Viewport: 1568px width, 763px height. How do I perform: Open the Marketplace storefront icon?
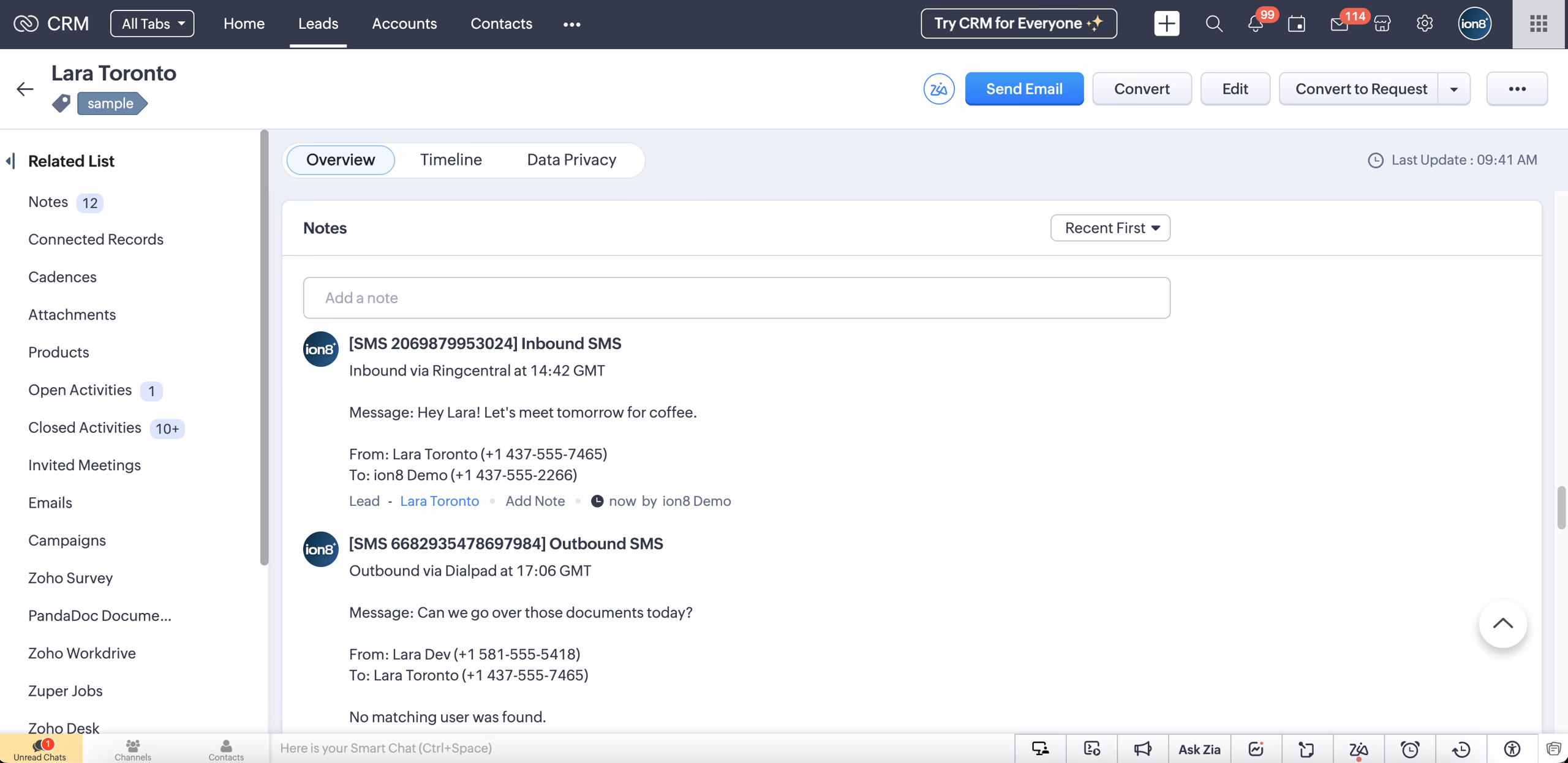click(x=1382, y=23)
